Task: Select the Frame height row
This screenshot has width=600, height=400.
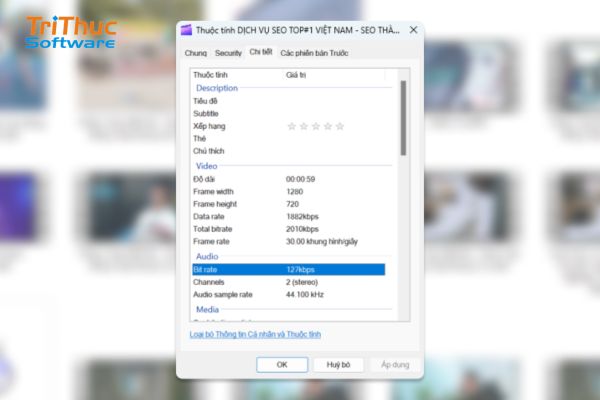Action: (x=289, y=204)
